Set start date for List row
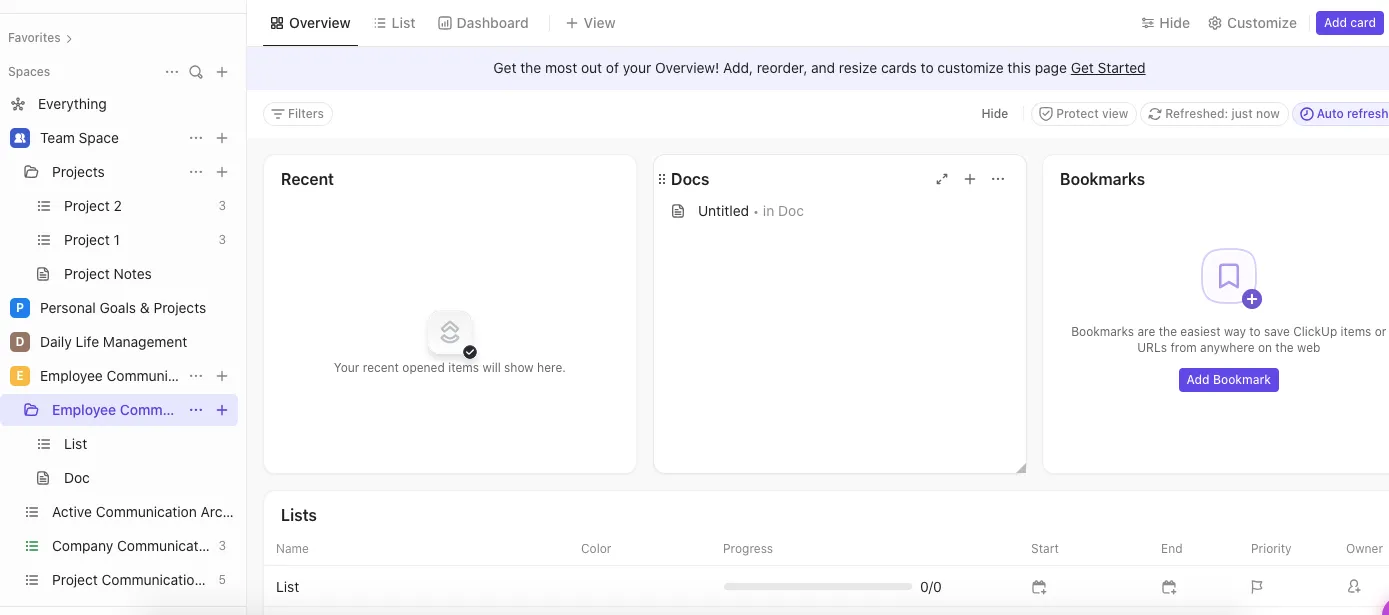The height and width of the screenshot is (615, 1389). [1039, 587]
